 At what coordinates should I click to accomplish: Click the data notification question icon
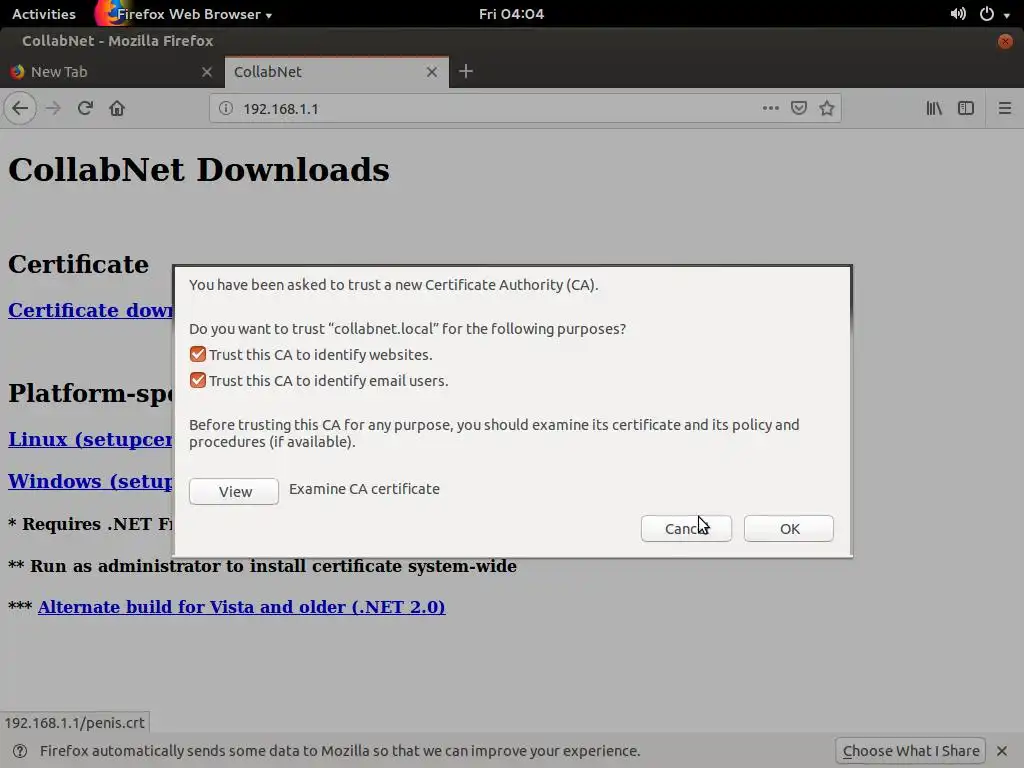(20, 751)
